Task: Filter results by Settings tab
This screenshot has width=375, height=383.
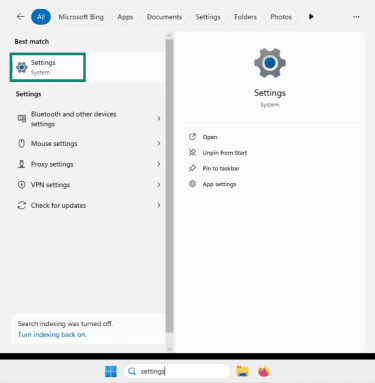Action: click(208, 17)
